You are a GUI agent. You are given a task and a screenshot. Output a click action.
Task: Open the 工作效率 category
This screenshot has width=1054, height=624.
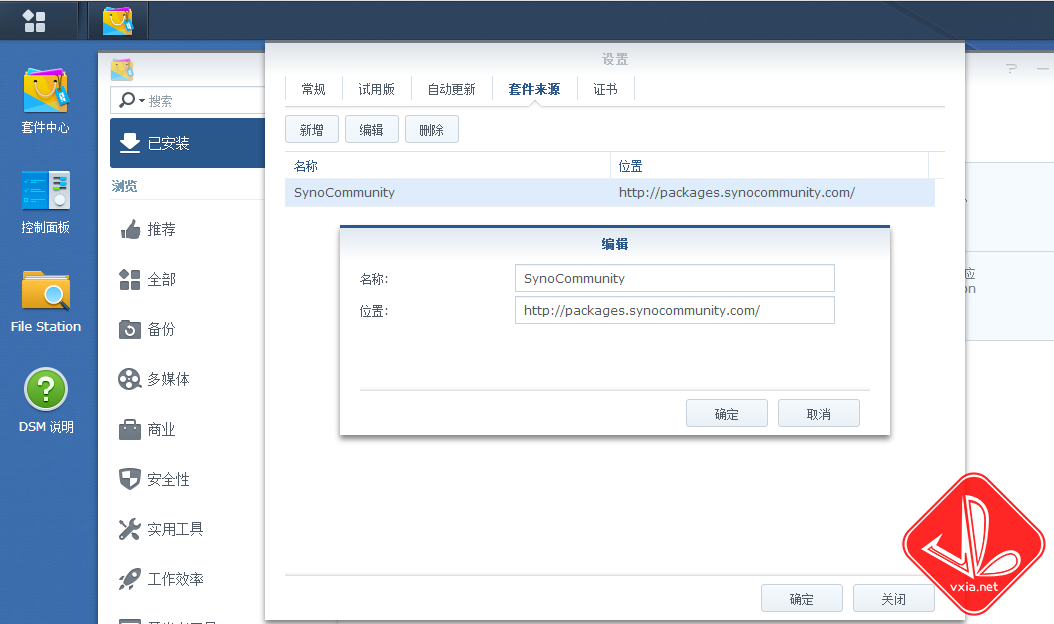(188, 579)
